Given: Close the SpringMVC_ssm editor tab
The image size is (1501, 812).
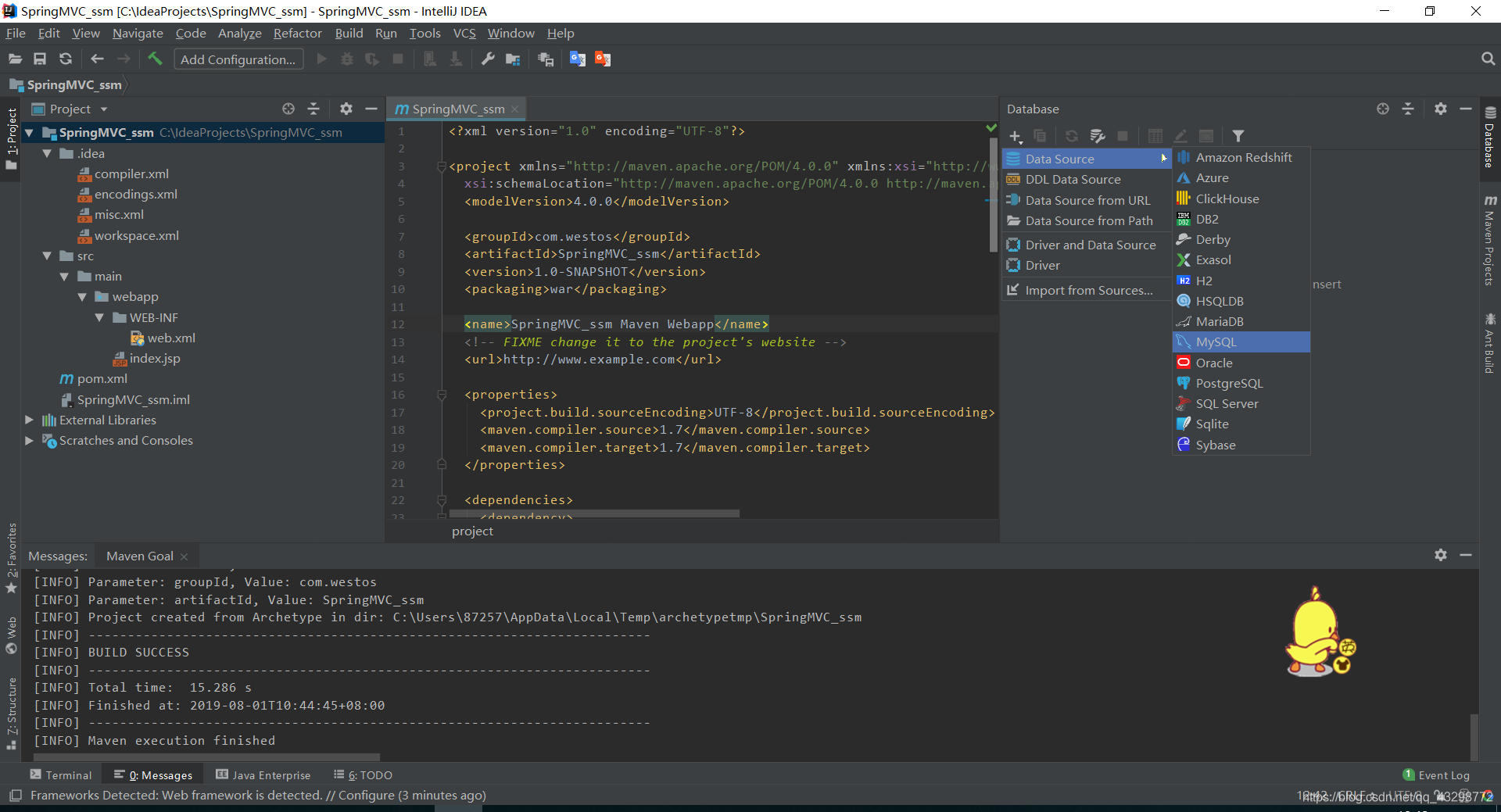Looking at the screenshot, I should (x=514, y=109).
